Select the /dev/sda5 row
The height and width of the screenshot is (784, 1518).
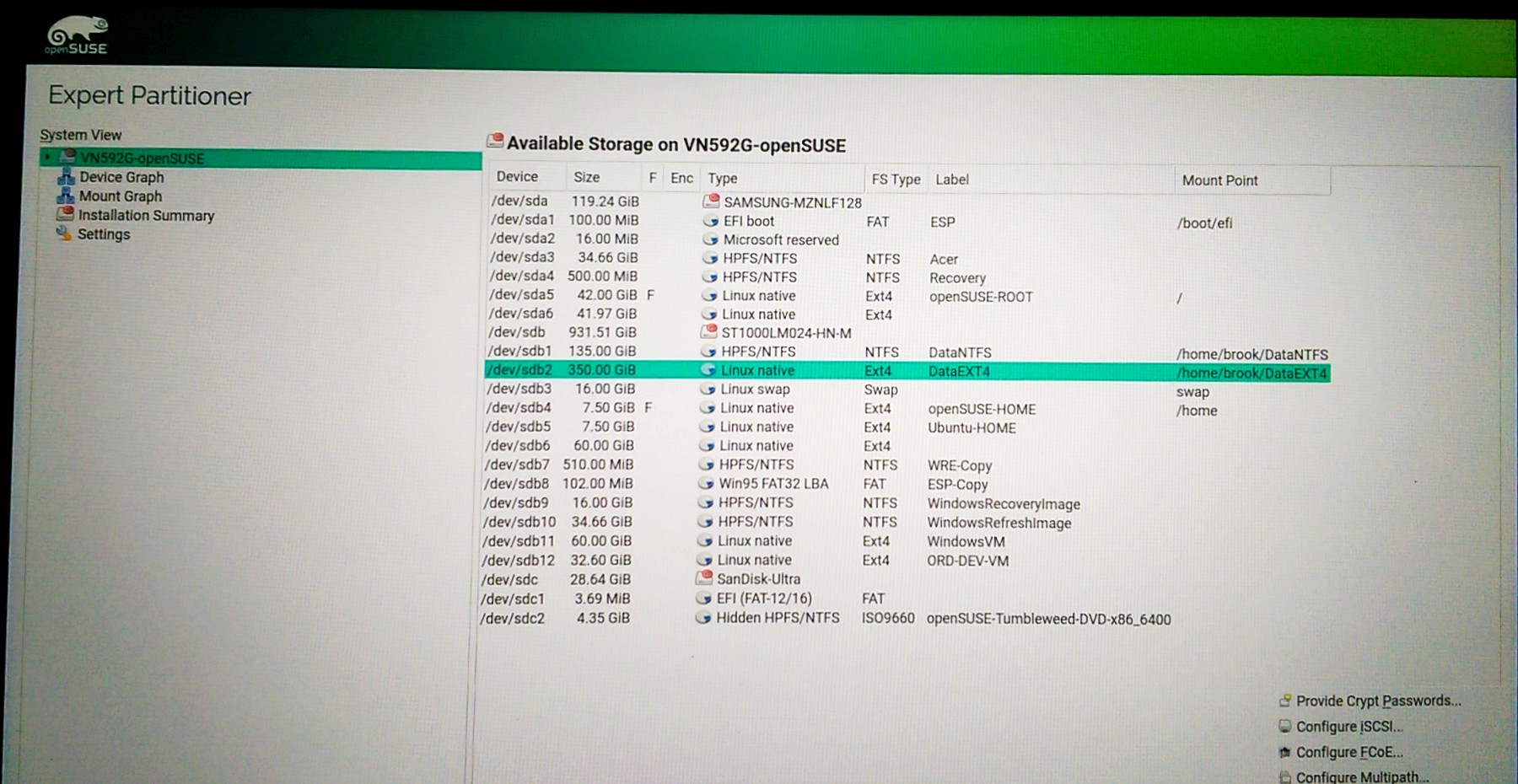[x=909, y=296]
